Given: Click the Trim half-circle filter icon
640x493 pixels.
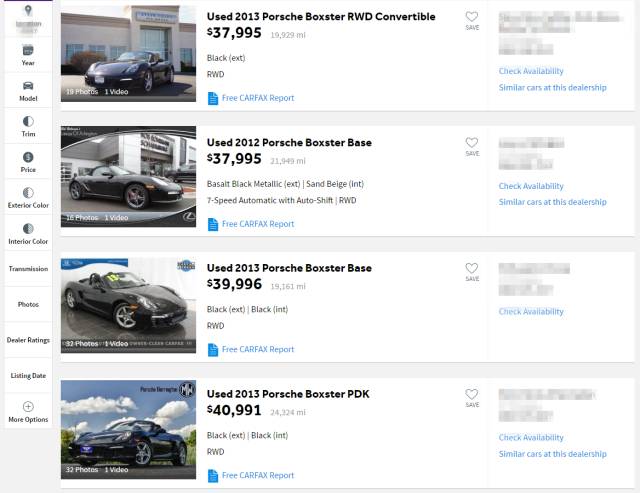Looking at the screenshot, I should 28,121.
